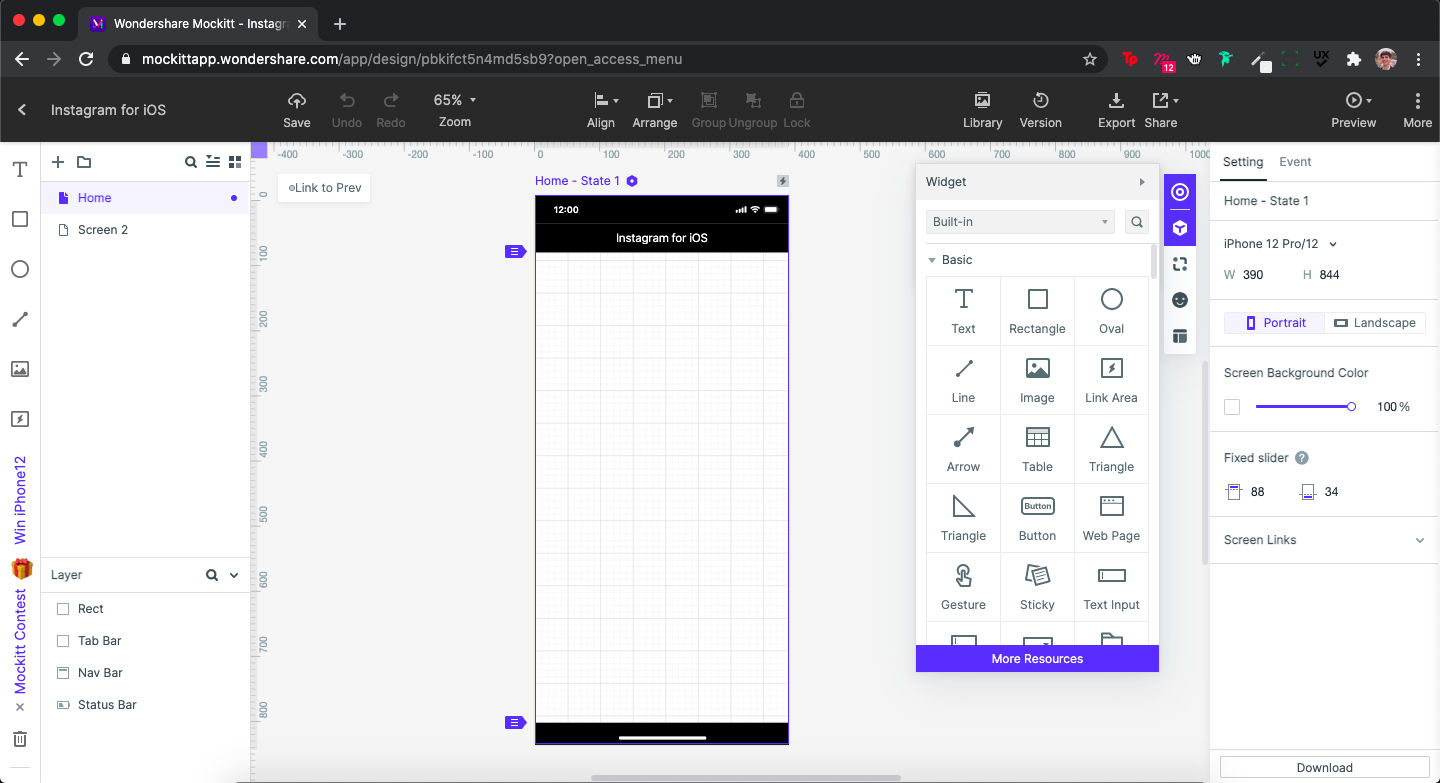
Task: Open the Align dropdown
Action: coord(601,110)
